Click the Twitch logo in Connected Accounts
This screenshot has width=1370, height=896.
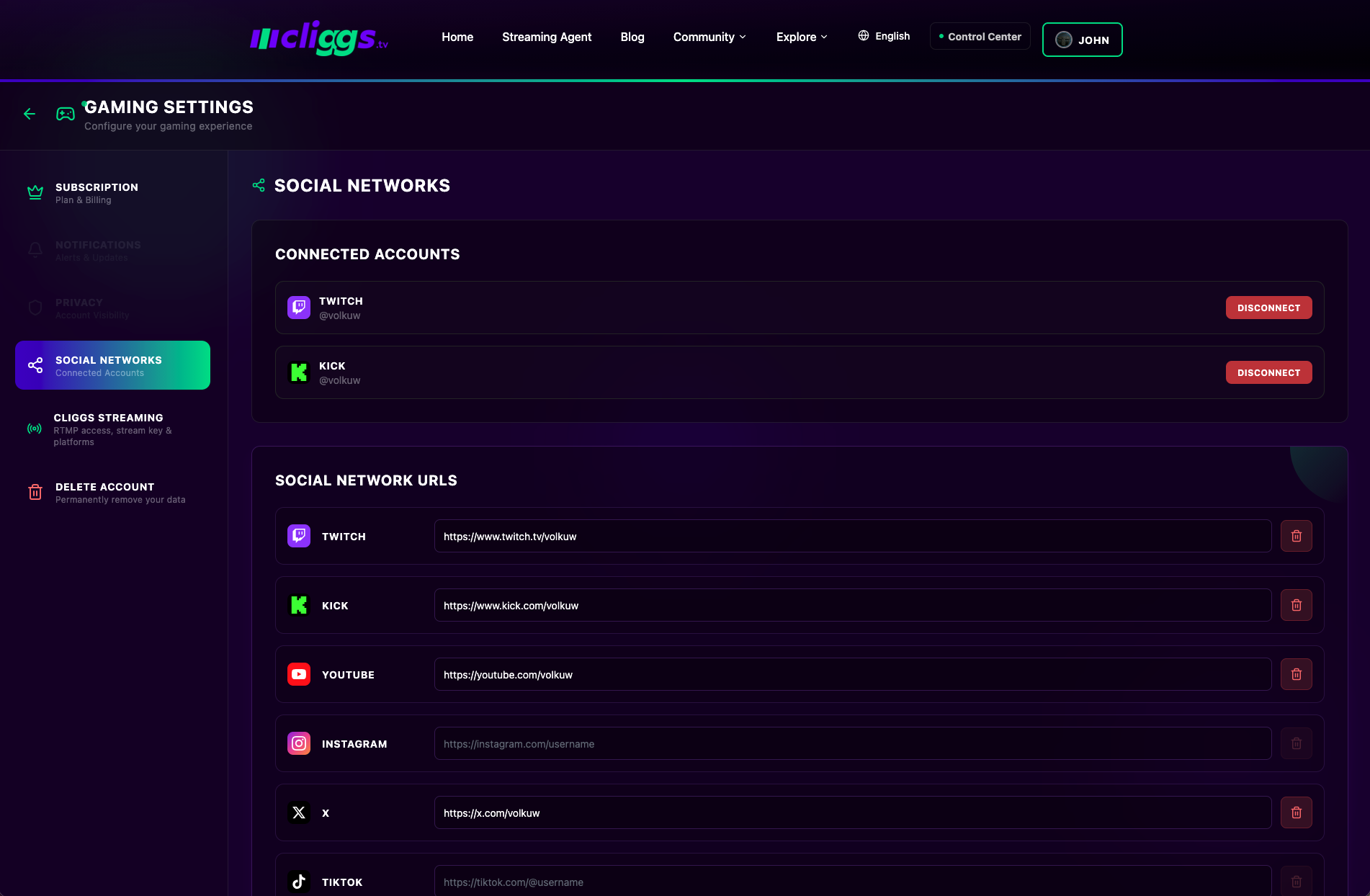pos(299,308)
